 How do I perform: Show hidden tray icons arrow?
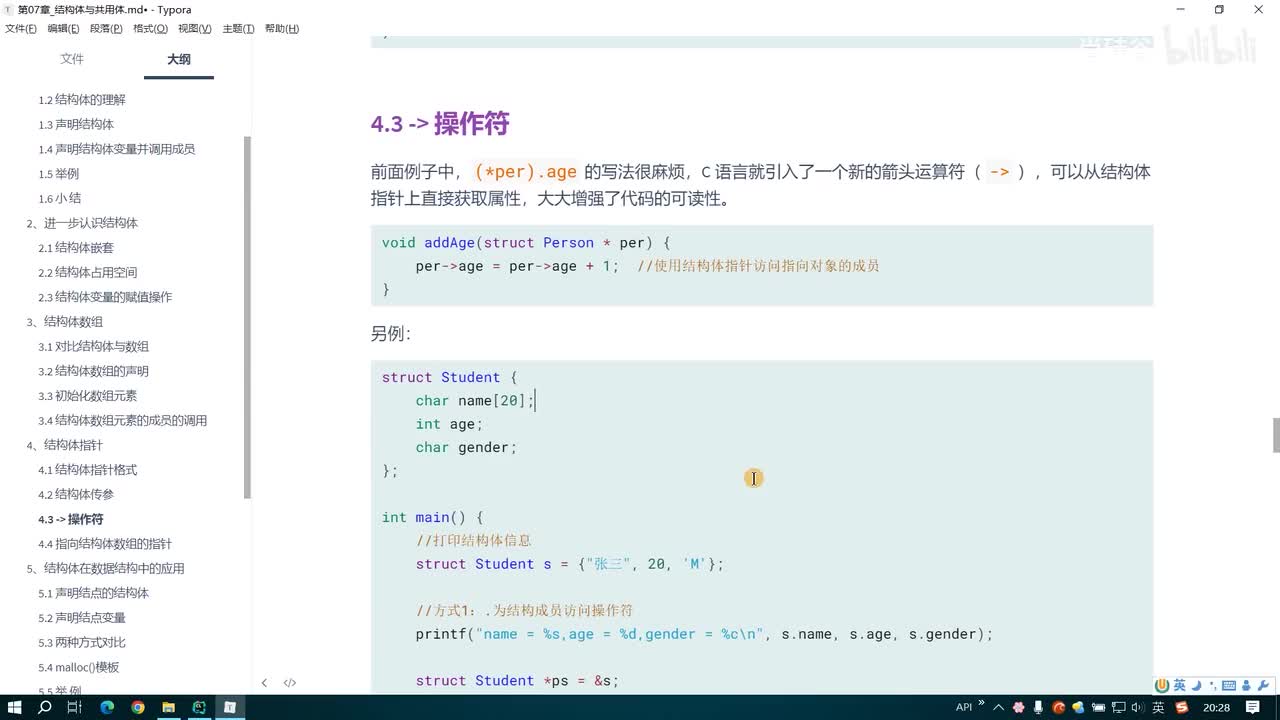(998, 707)
